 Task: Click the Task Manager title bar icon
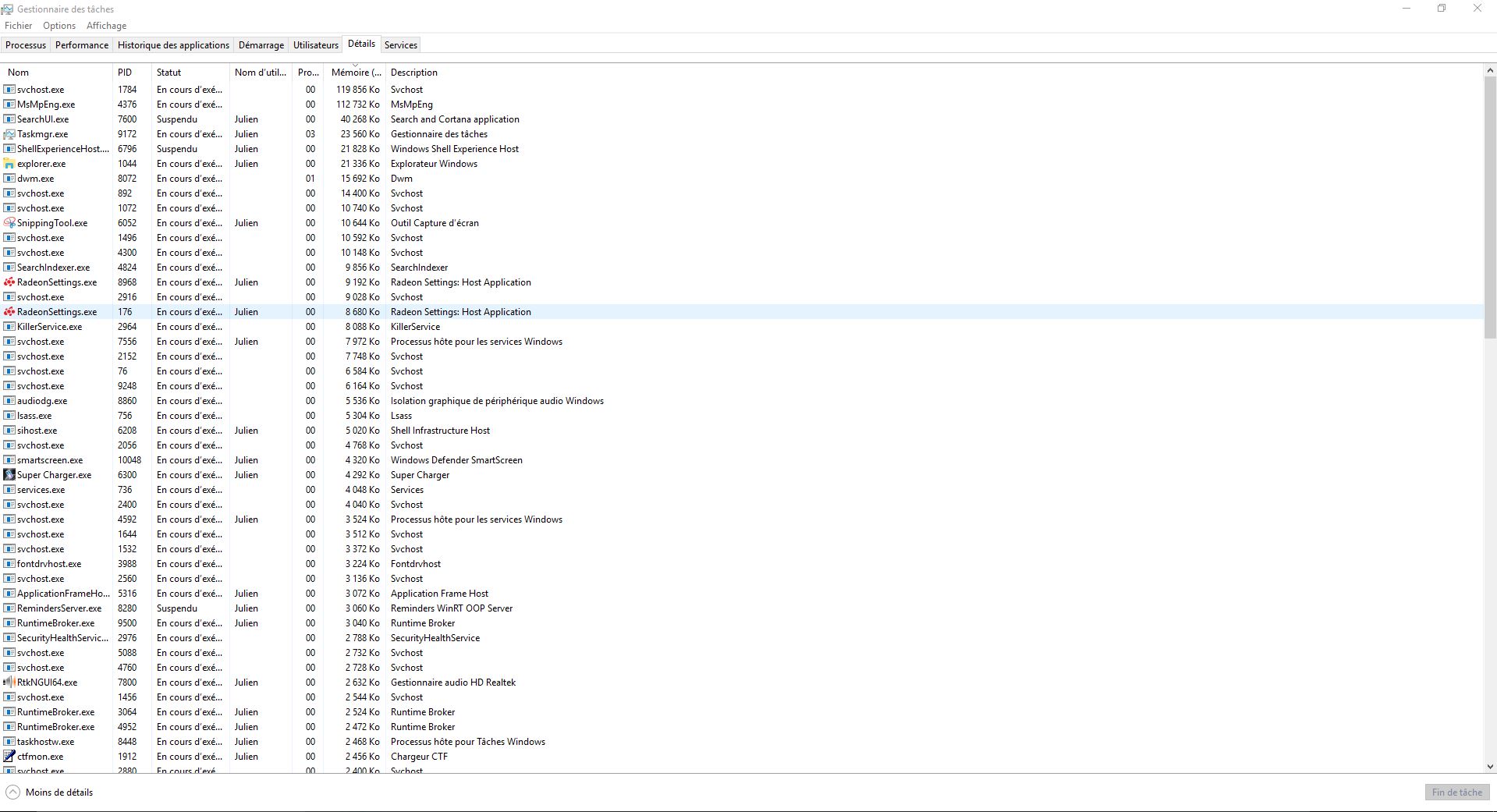click(x=7, y=9)
